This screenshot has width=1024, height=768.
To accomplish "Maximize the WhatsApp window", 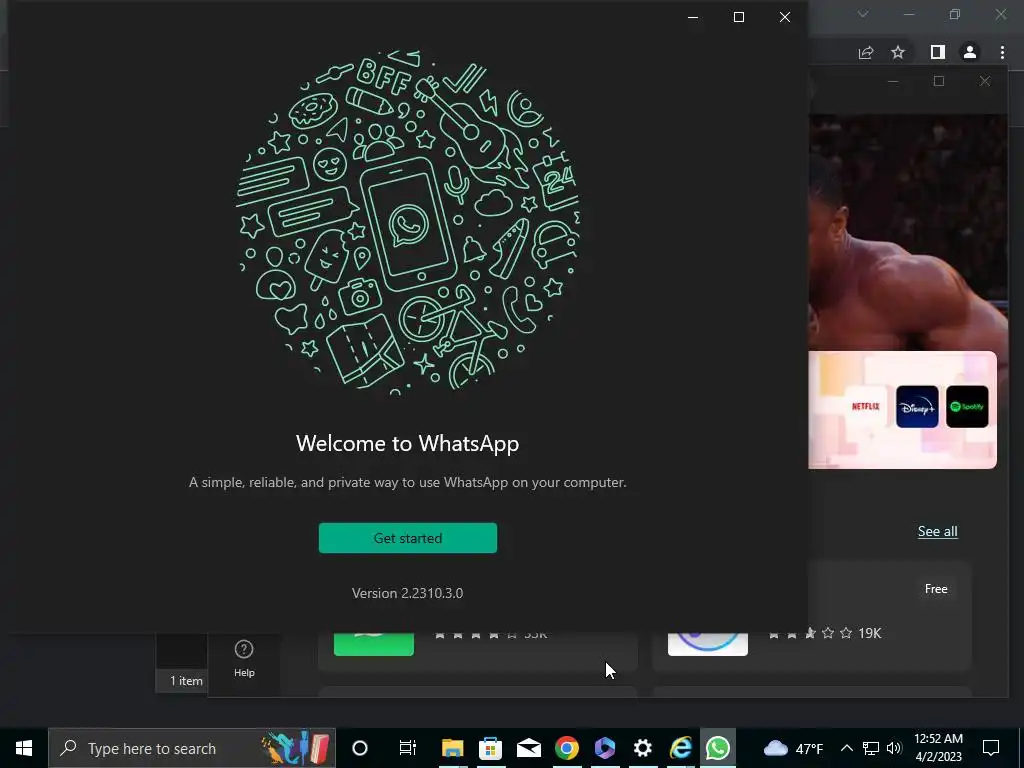I will click(x=739, y=17).
